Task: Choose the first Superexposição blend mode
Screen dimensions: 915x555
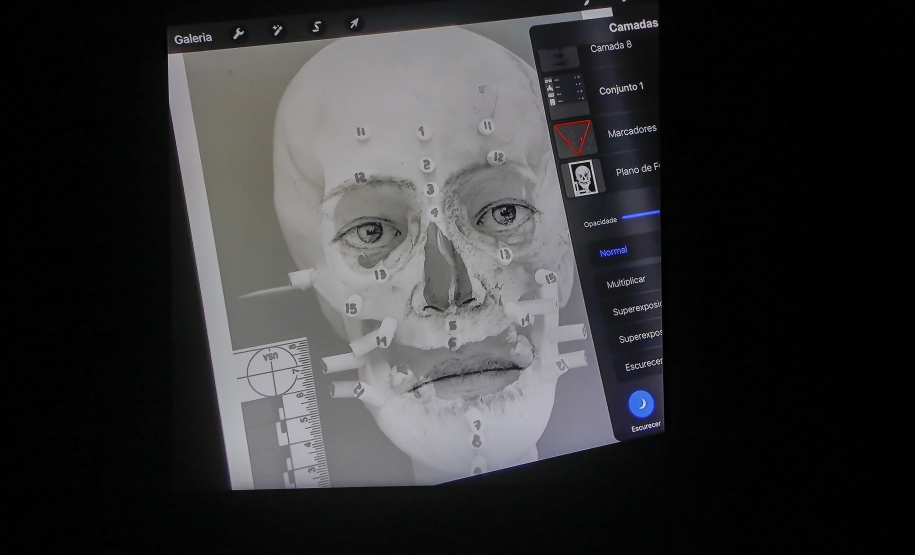Action: (636, 310)
